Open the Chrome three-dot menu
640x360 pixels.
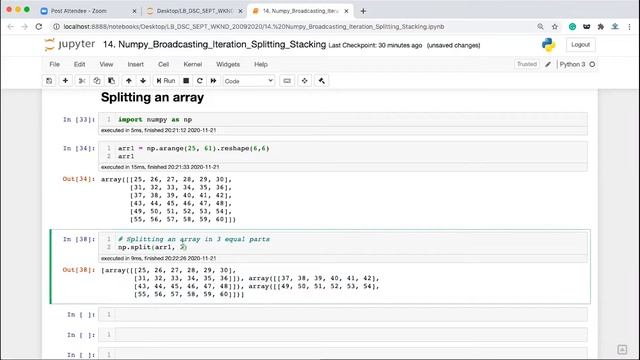coord(629,27)
